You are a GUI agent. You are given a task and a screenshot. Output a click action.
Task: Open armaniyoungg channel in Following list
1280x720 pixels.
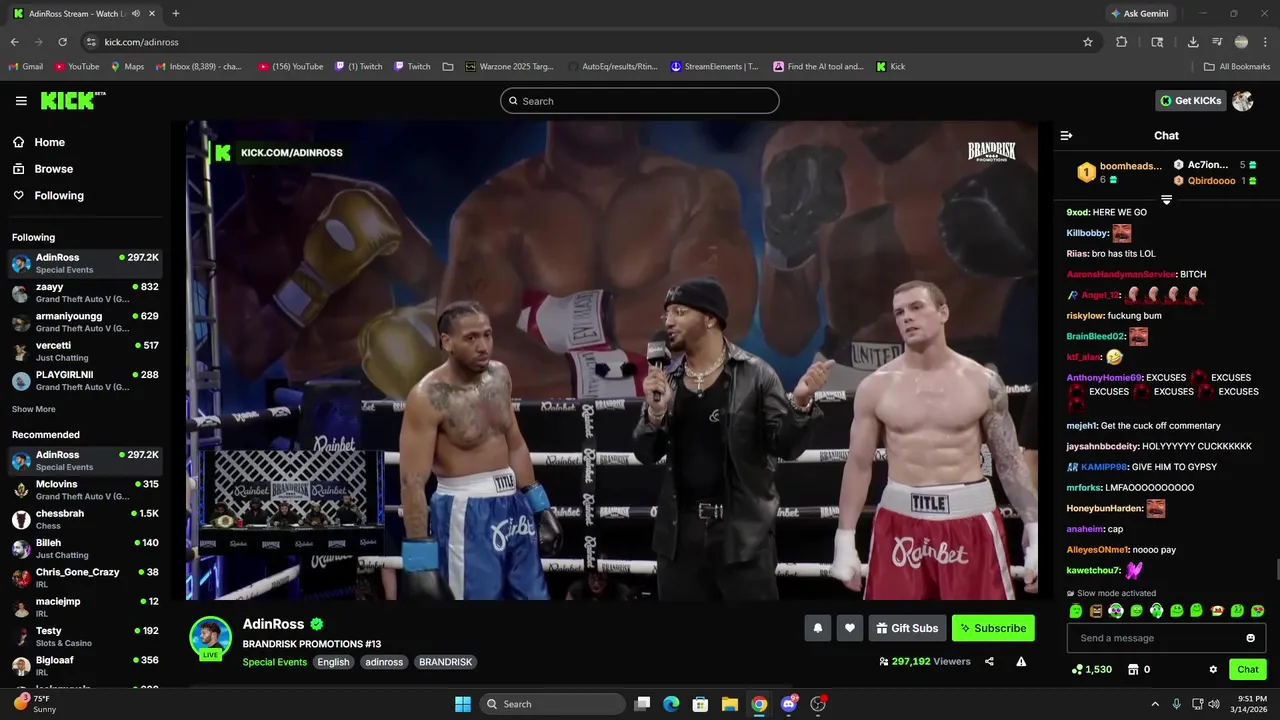tap(85, 322)
